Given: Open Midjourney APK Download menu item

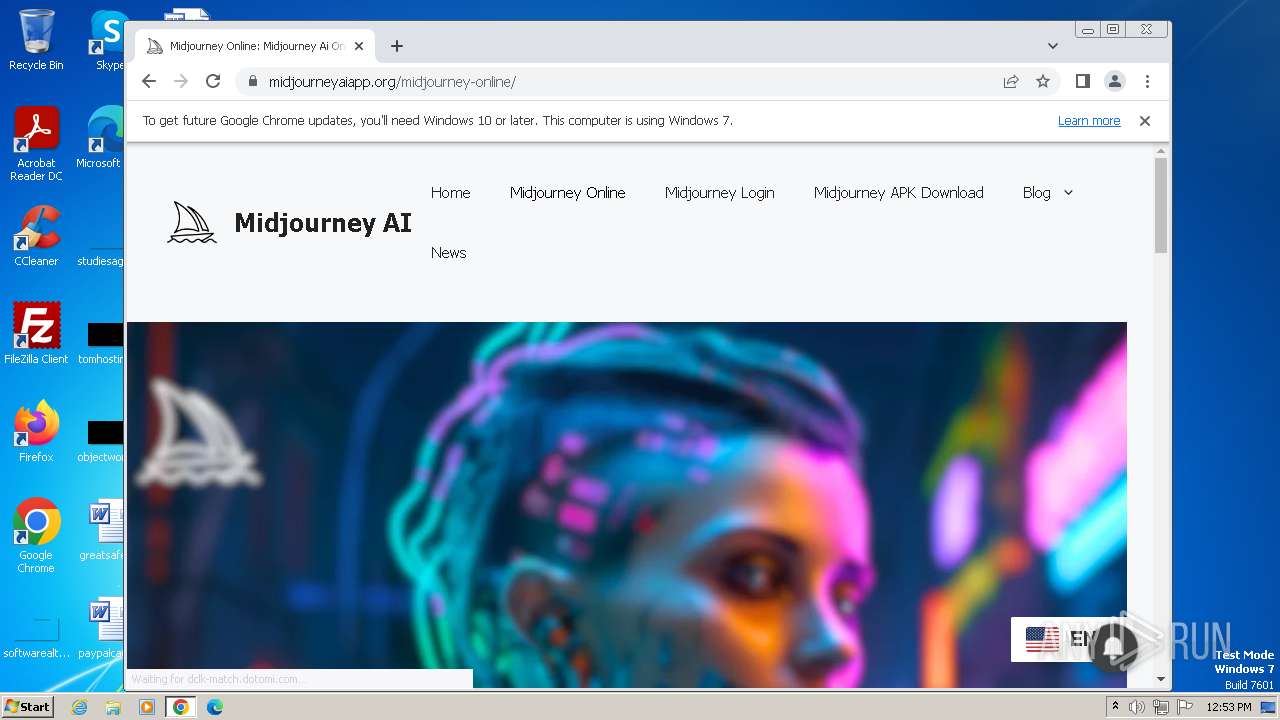Looking at the screenshot, I should point(899,193).
